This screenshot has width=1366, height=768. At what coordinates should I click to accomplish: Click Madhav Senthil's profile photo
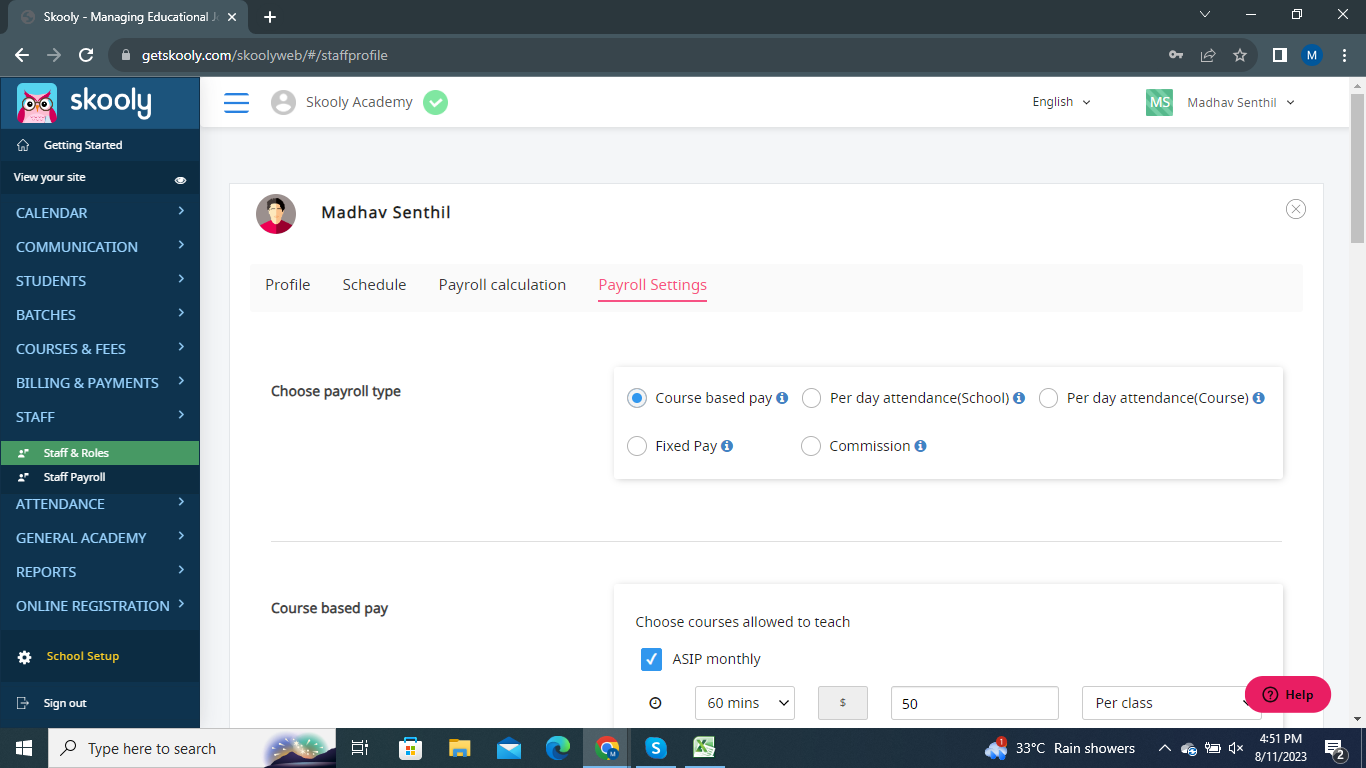click(x=276, y=214)
